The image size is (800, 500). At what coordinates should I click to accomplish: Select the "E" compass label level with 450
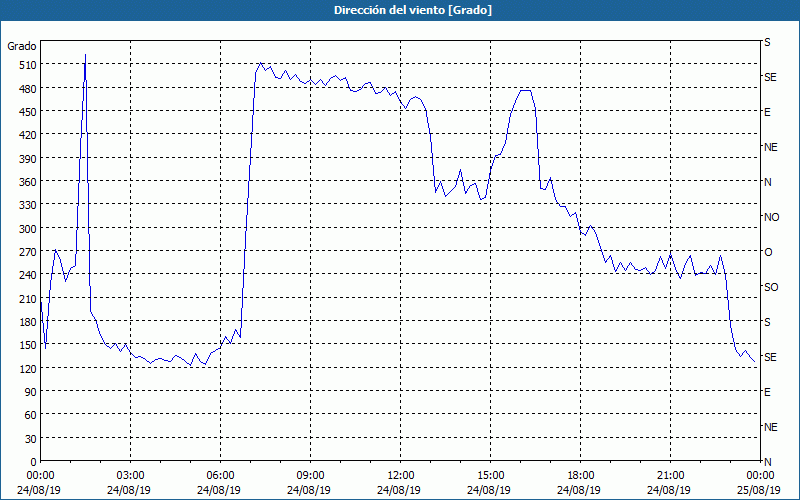pos(767,112)
